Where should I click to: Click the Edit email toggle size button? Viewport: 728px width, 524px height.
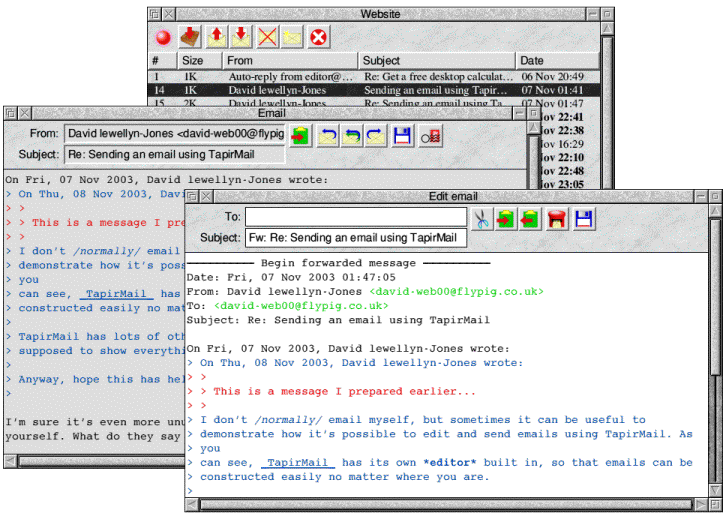tap(715, 196)
